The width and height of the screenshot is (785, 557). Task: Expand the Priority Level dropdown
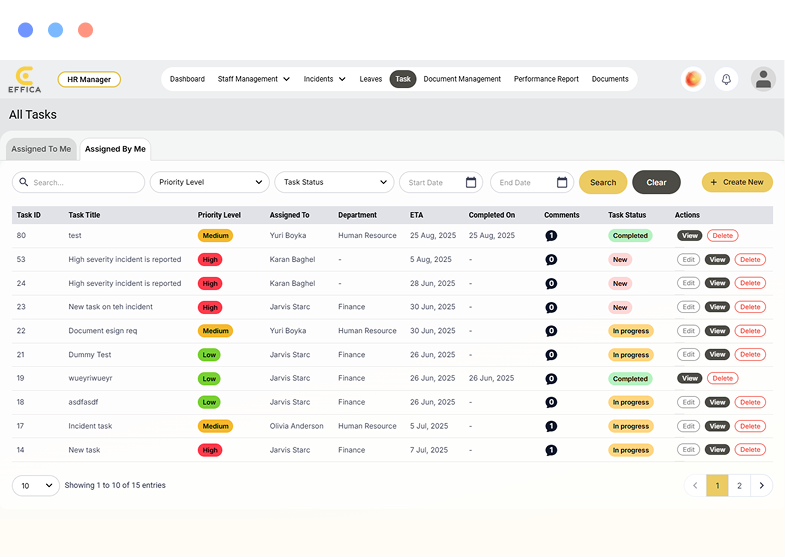click(x=210, y=182)
